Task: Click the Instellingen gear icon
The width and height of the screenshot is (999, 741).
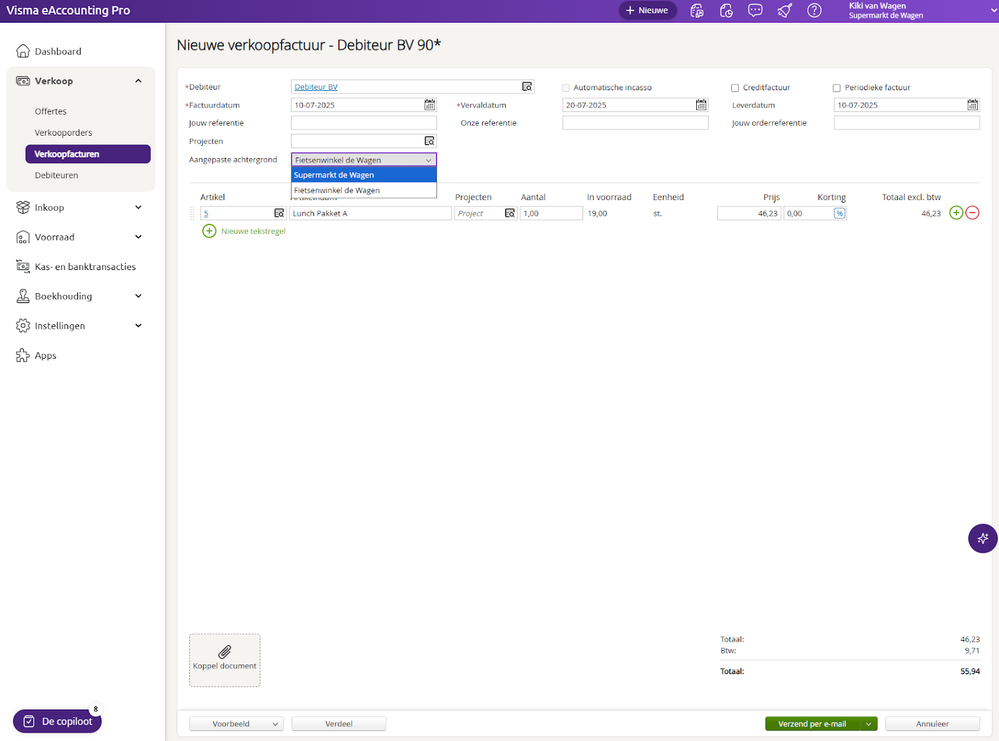Action: 23,326
